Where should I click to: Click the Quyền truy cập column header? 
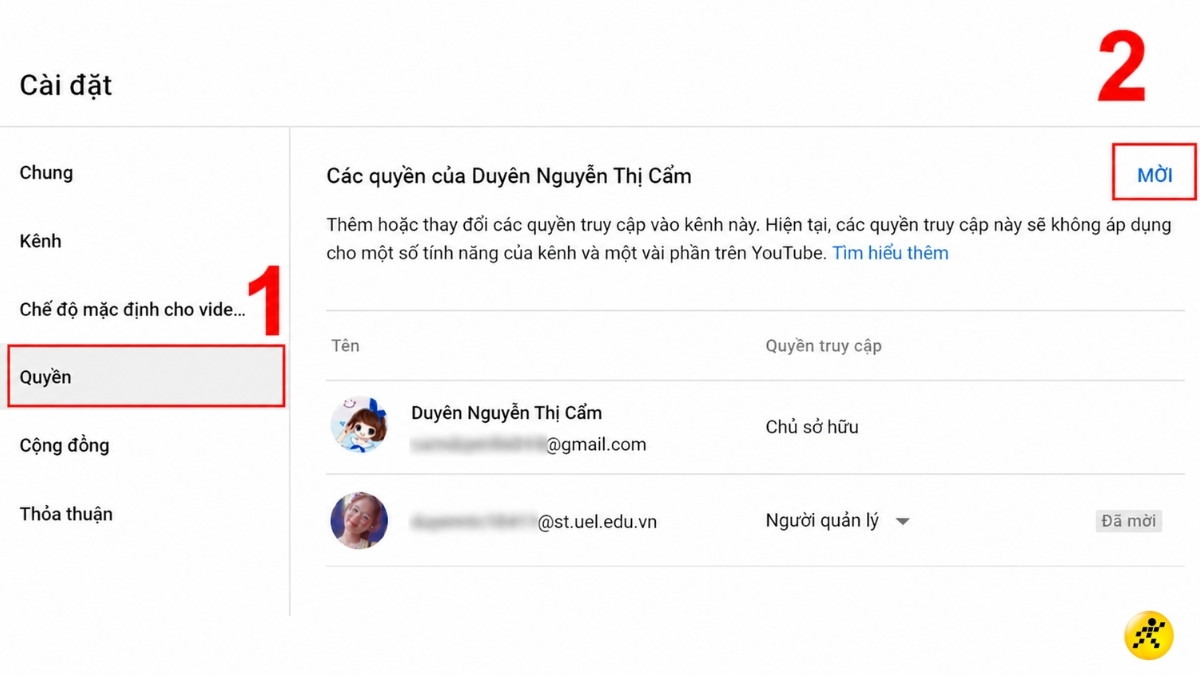tap(823, 346)
